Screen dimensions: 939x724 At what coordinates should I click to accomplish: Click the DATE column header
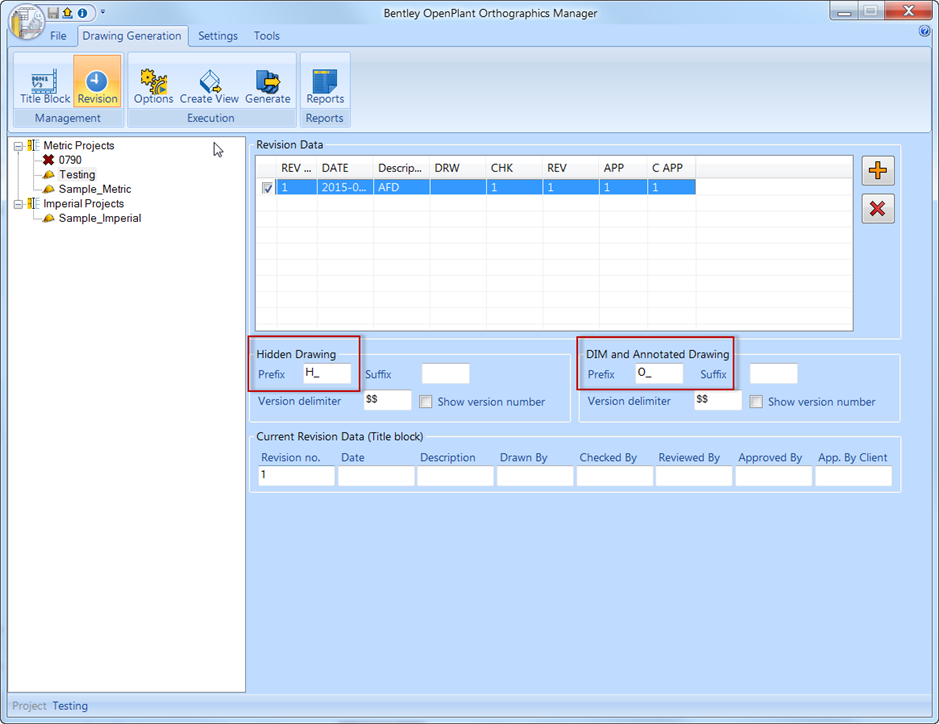tap(345, 168)
